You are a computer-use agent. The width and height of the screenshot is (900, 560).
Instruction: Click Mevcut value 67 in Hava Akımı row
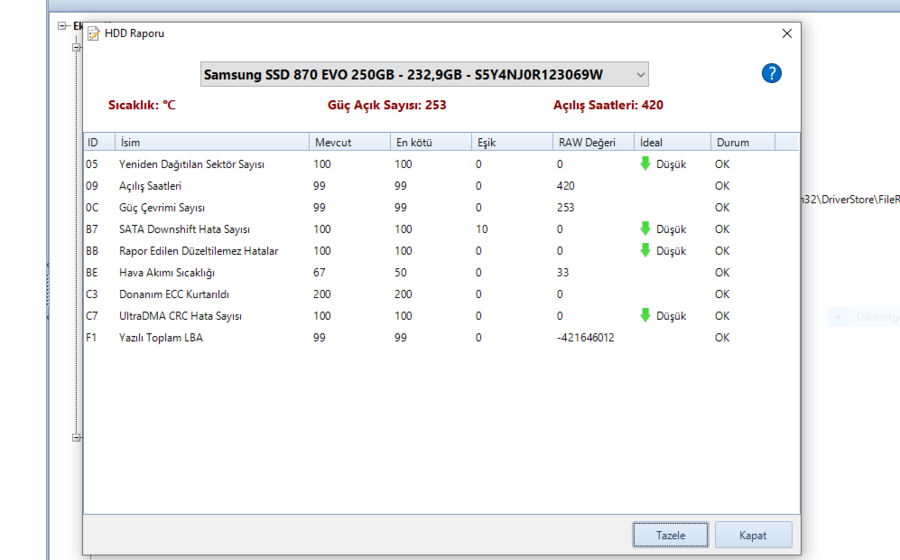[319, 273]
